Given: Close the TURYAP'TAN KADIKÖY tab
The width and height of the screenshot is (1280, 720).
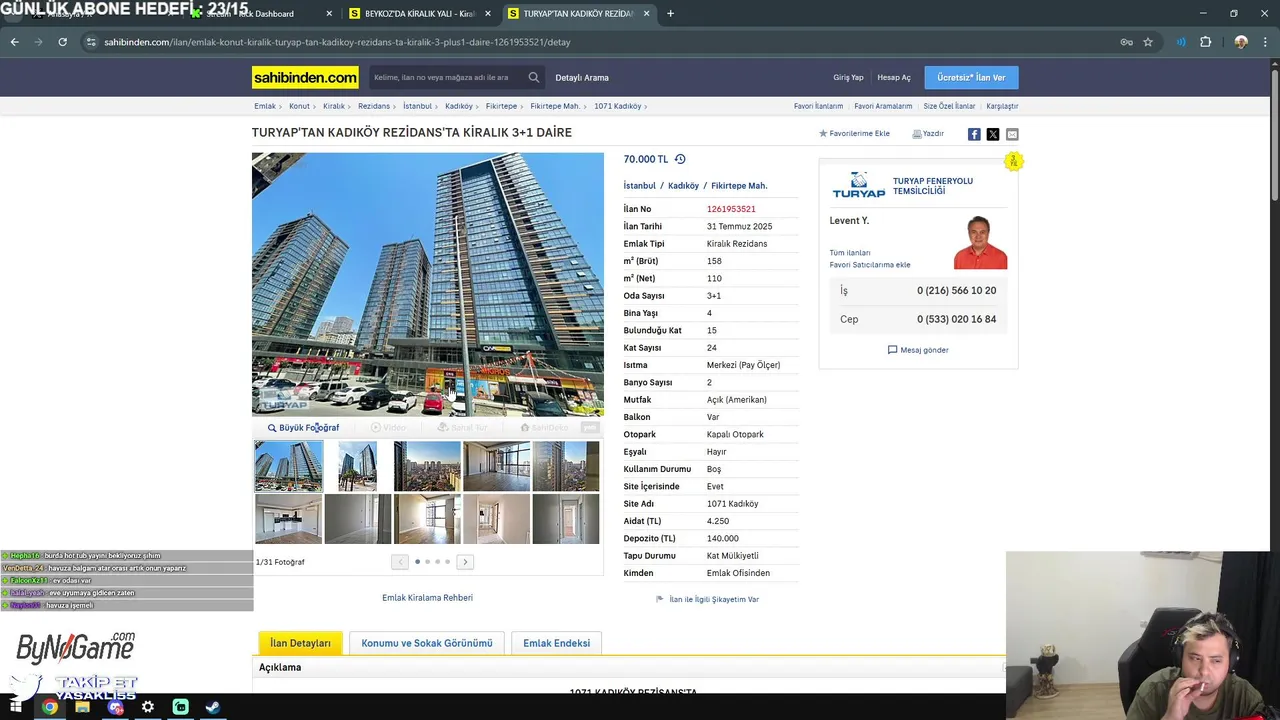Looking at the screenshot, I should [647, 14].
